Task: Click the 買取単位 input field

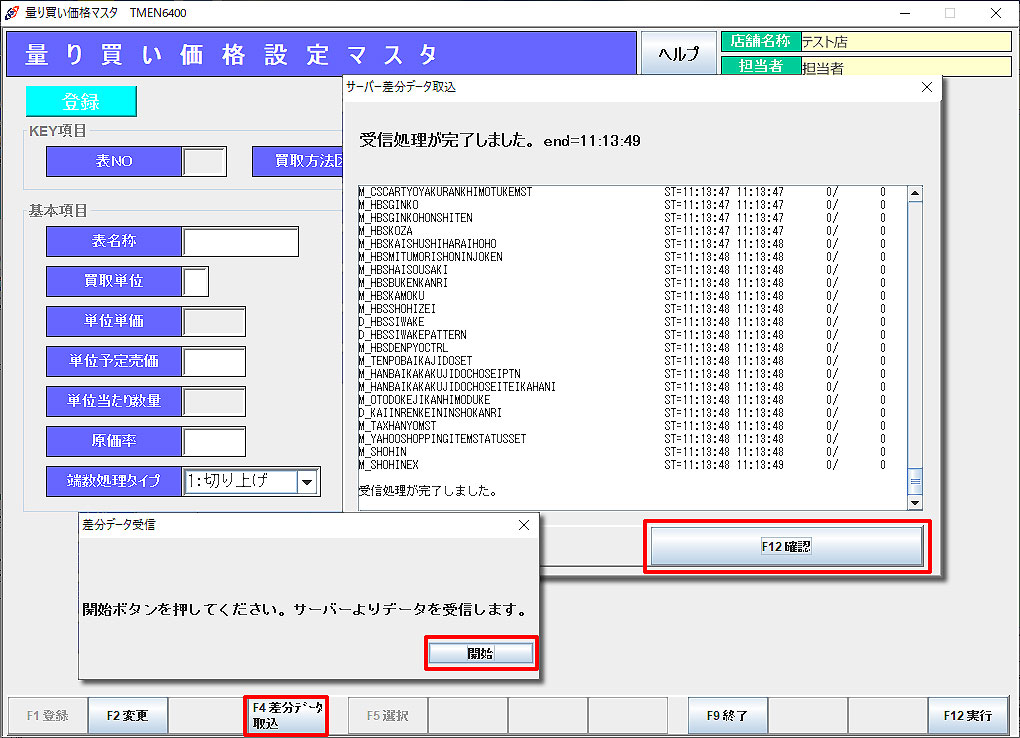Action: pos(195,281)
